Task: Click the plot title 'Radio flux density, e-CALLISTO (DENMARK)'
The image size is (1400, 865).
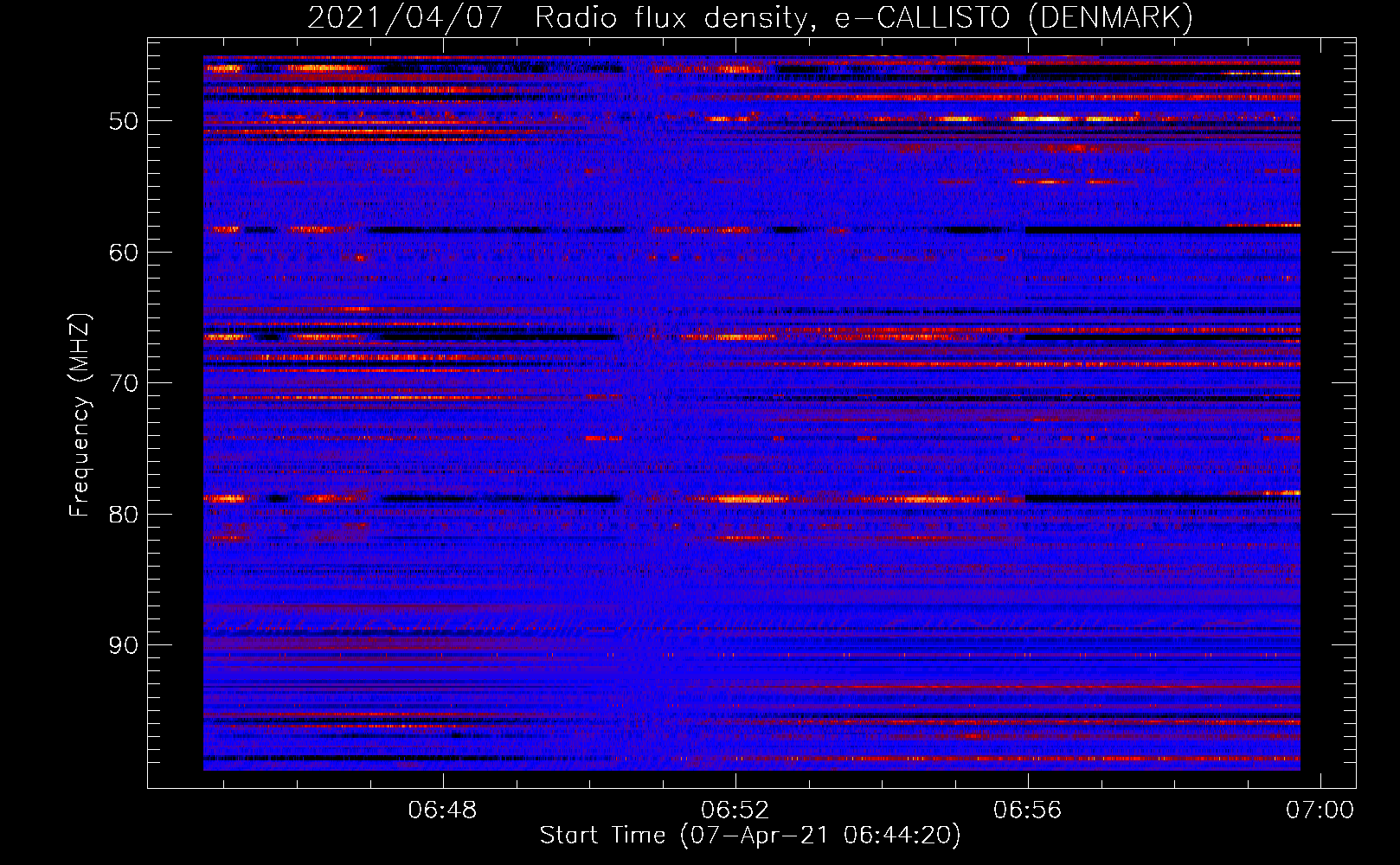Action: (864, 17)
